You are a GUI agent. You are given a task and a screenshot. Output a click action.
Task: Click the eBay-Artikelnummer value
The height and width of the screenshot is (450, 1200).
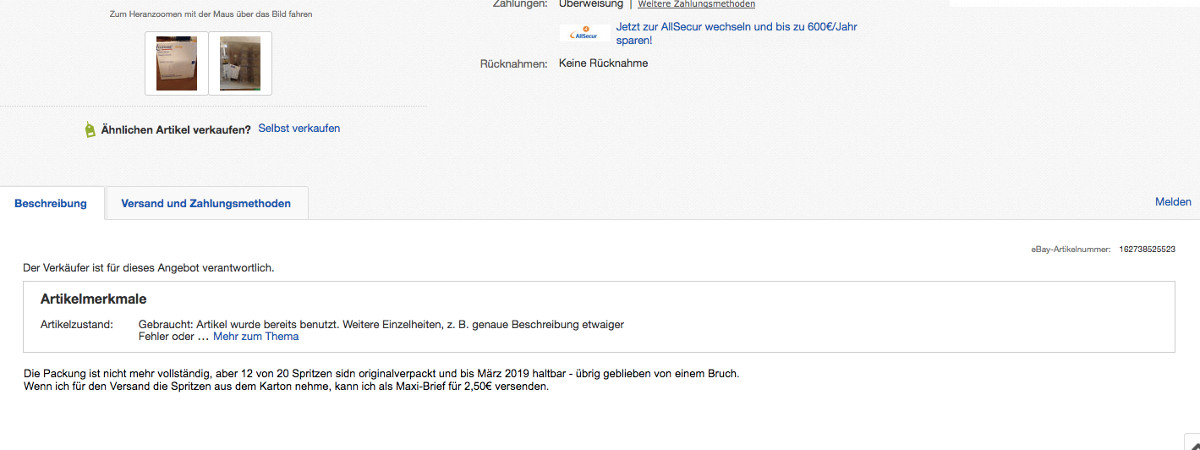point(1147,249)
